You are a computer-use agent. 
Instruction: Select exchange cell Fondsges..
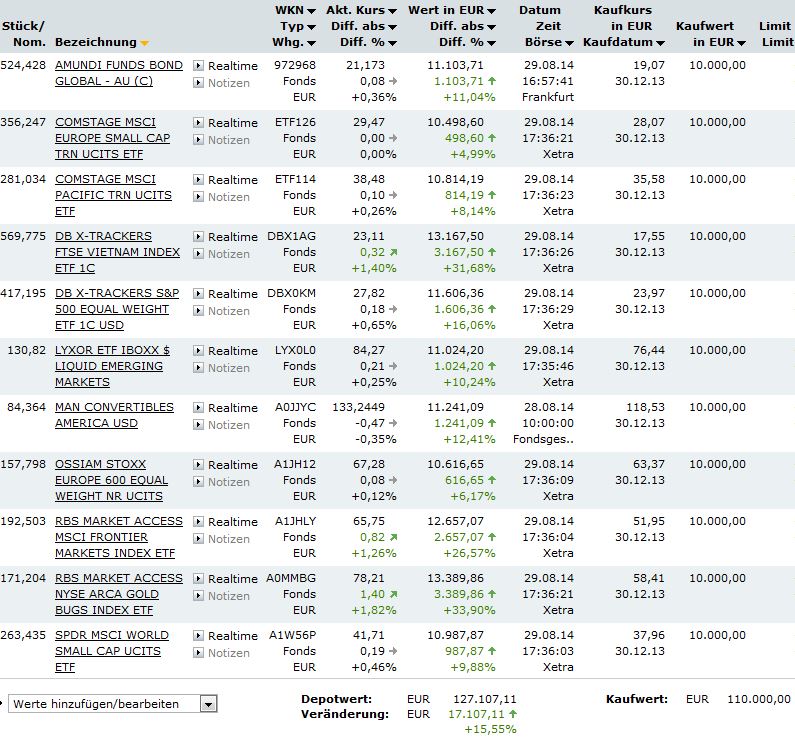point(543,439)
